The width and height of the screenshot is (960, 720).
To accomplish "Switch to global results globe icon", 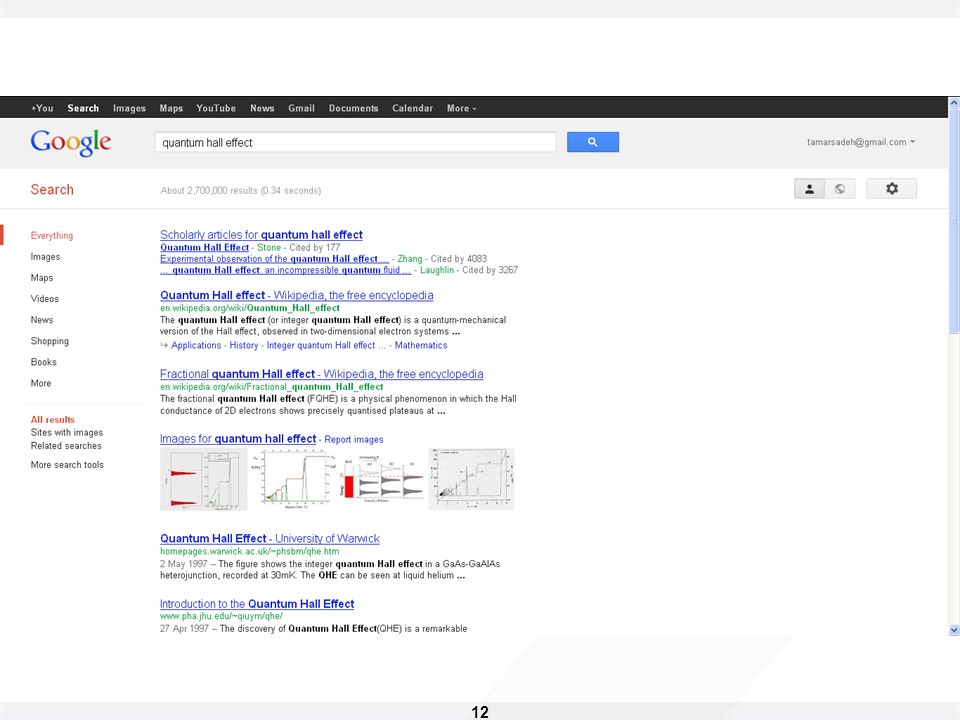I will (x=839, y=189).
